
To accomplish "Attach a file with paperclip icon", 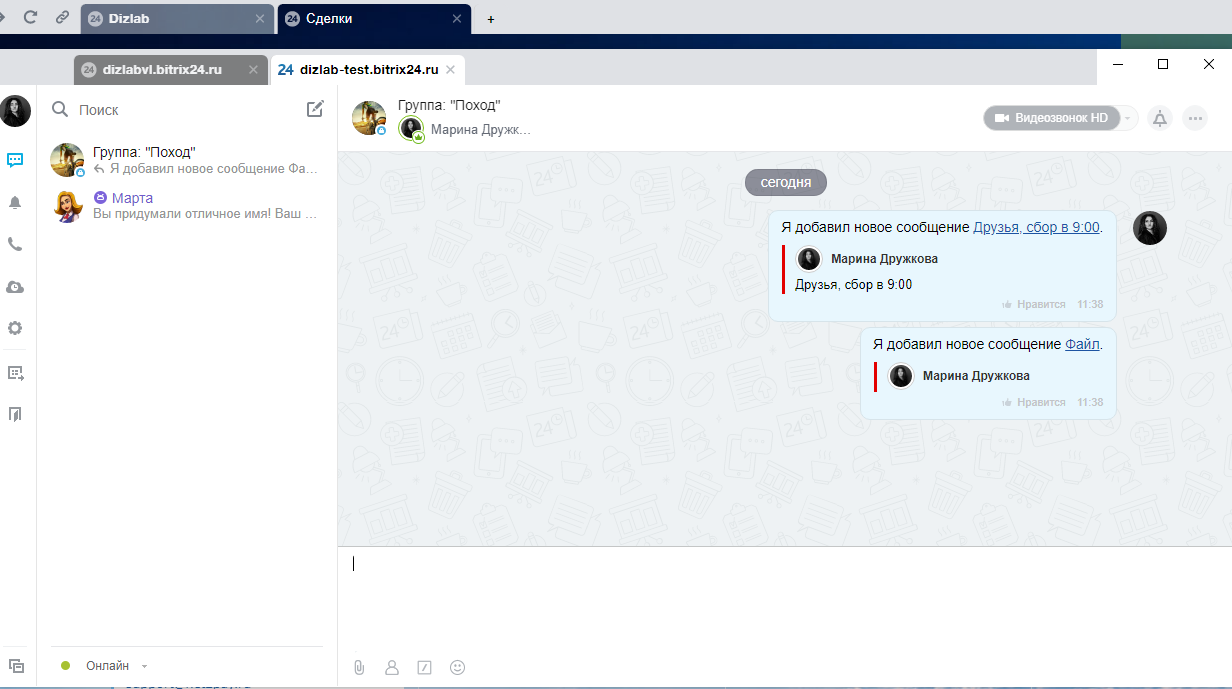I will 359,667.
